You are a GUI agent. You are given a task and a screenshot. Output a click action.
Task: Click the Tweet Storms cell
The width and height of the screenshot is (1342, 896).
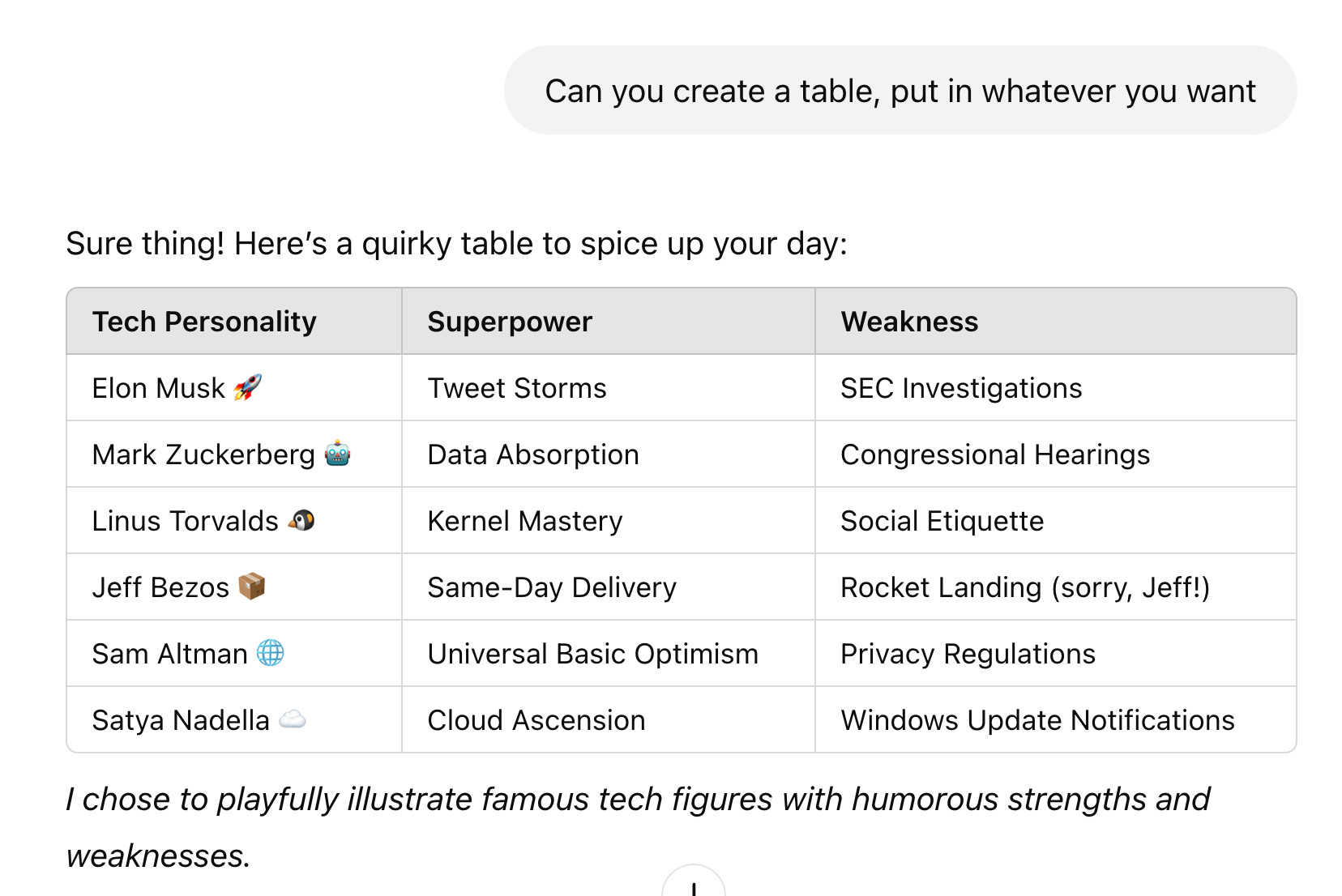(609, 388)
